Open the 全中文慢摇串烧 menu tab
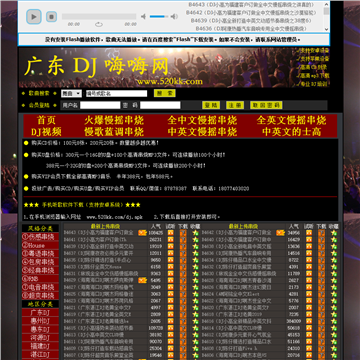The height and width of the screenshot is (360, 360). pyautogui.click(x=202, y=120)
